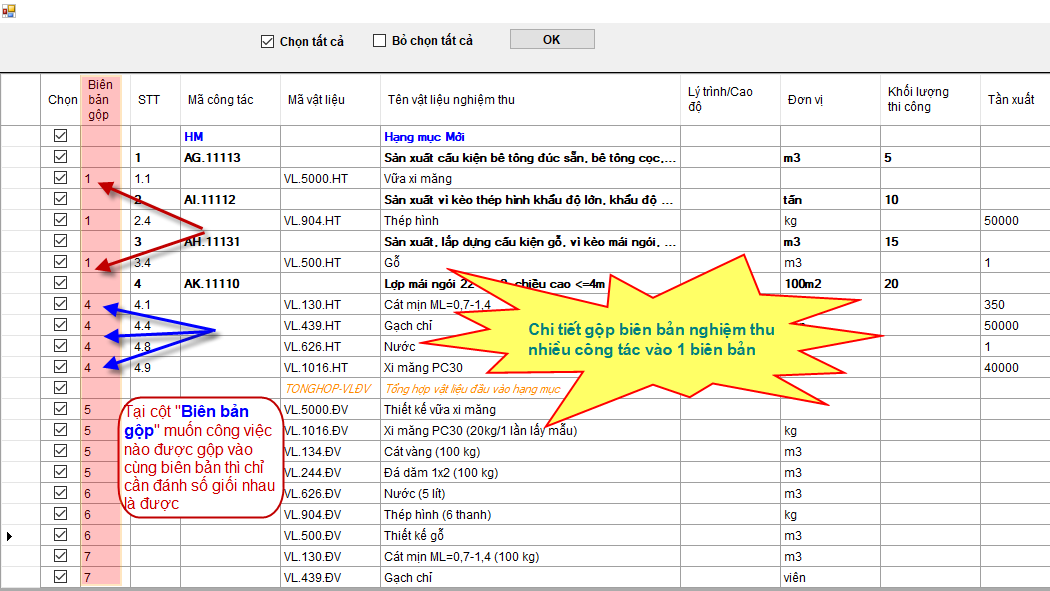The height and width of the screenshot is (591, 1050).
Task: Select the "AK.11110" task code cell
Action: [x=230, y=283]
